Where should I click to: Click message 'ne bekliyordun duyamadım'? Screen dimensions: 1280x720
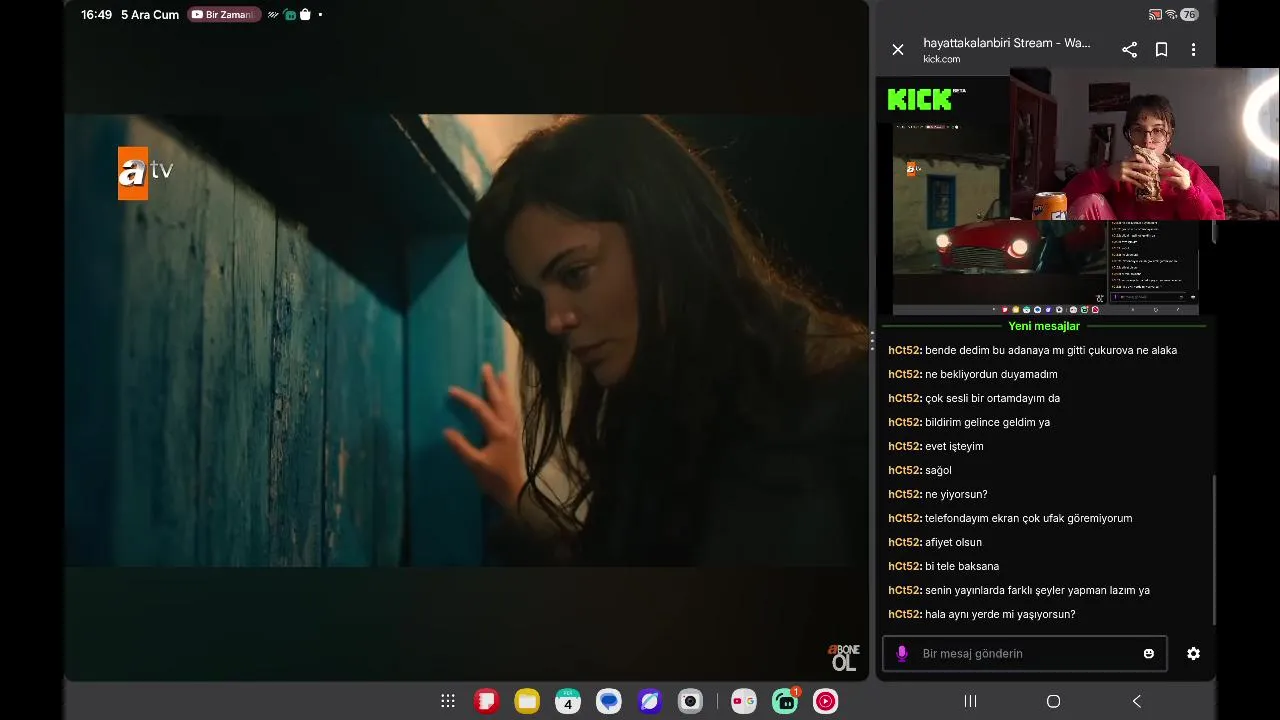tap(991, 374)
